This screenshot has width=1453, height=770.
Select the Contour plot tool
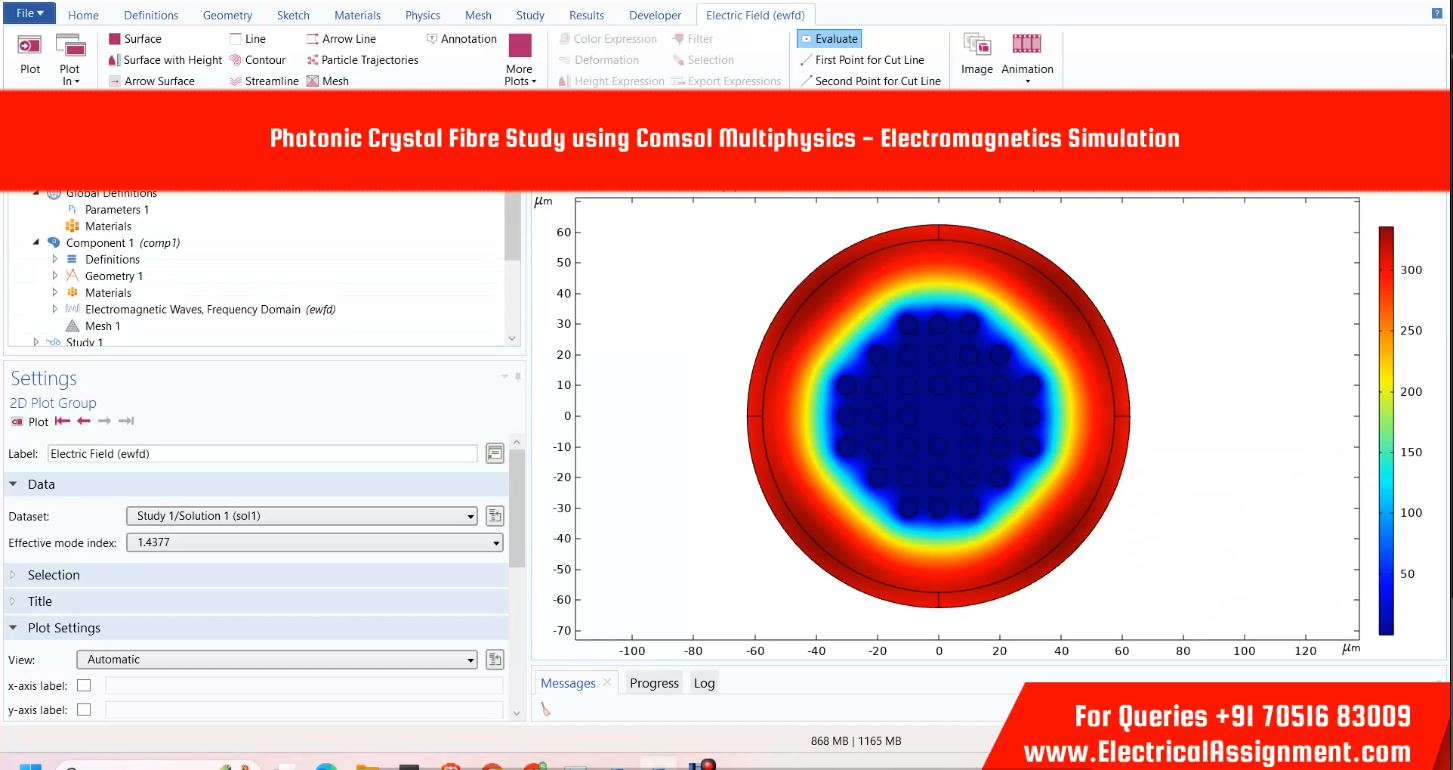pyautogui.click(x=236, y=60)
